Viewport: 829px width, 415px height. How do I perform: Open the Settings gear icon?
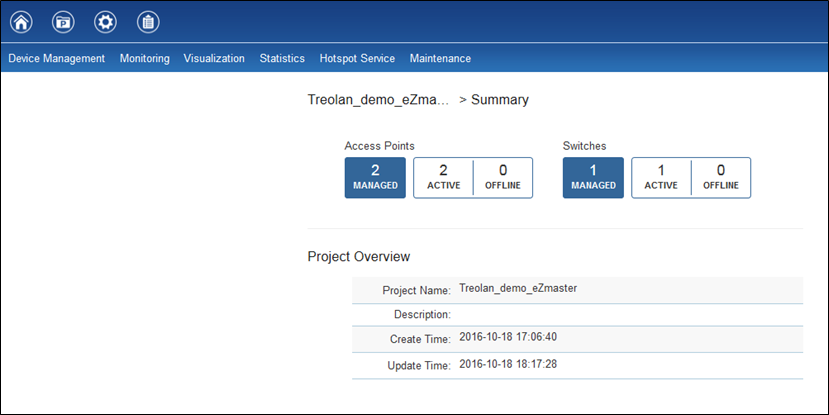pyautogui.click(x=106, y=22)
